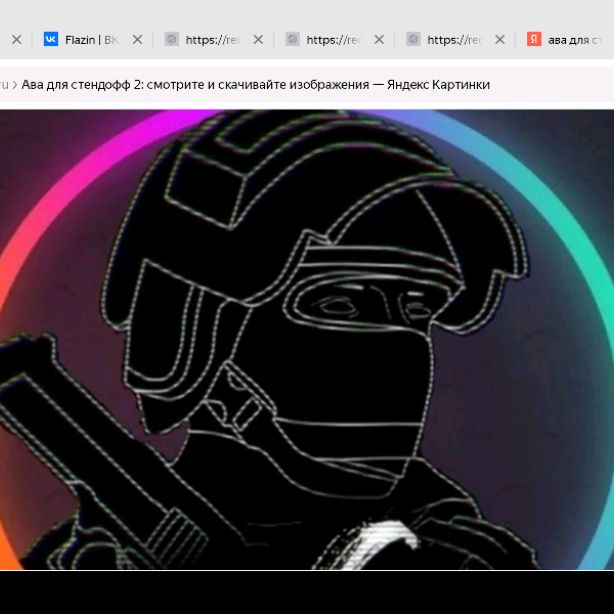Close the https tab beside the Yandex tab

(x=500, y=40)
